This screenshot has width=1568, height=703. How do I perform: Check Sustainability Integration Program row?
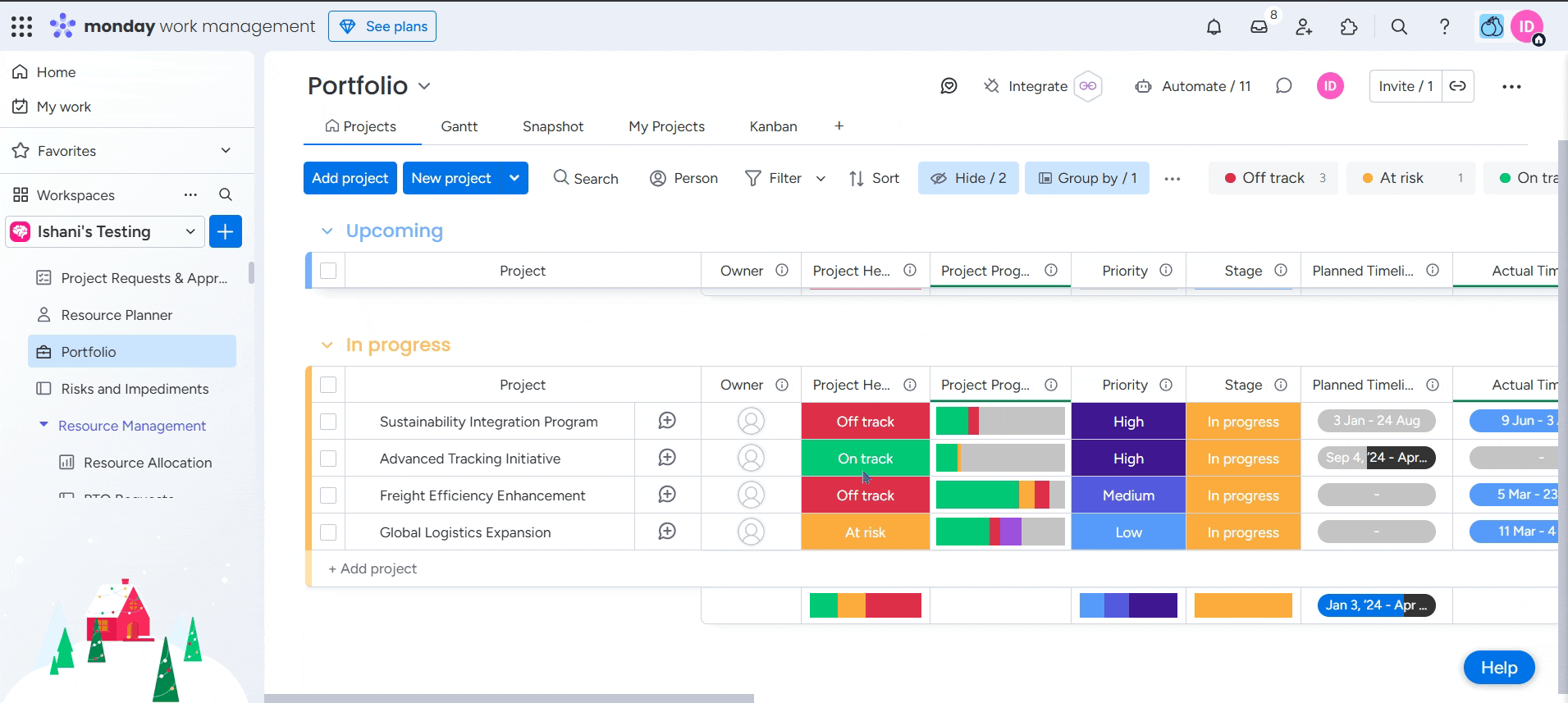pyautogui.click(x=328, y=421)
